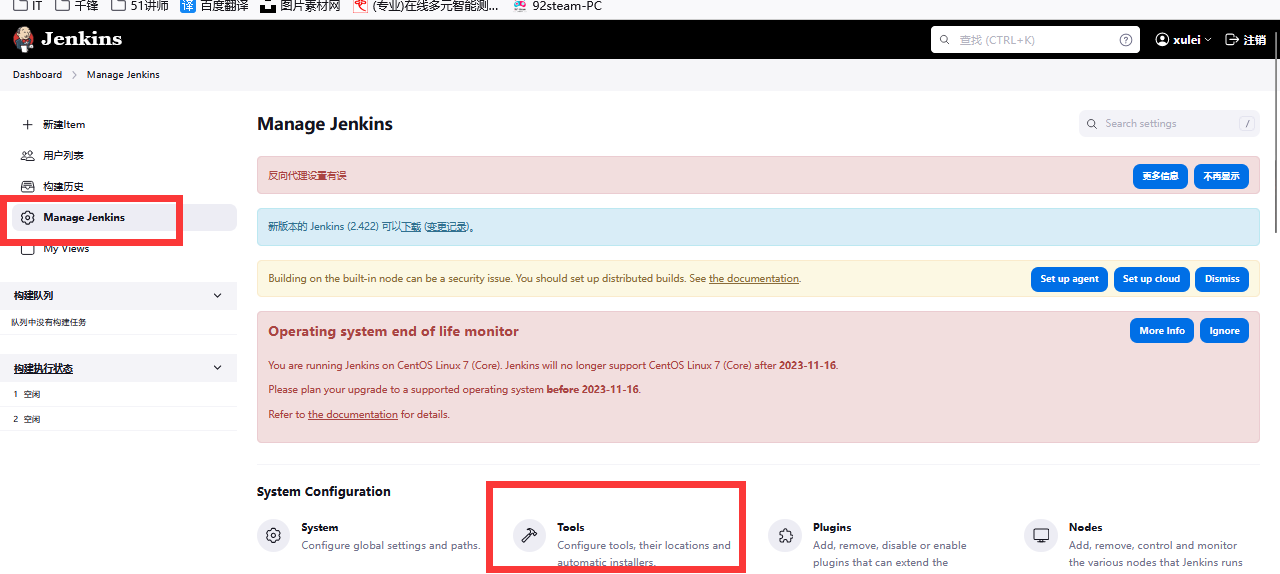Image resolution: width=1280 pixels, height=574 pixels.
Task: Click the people icon for 用户列表
Action: point(27,156)
